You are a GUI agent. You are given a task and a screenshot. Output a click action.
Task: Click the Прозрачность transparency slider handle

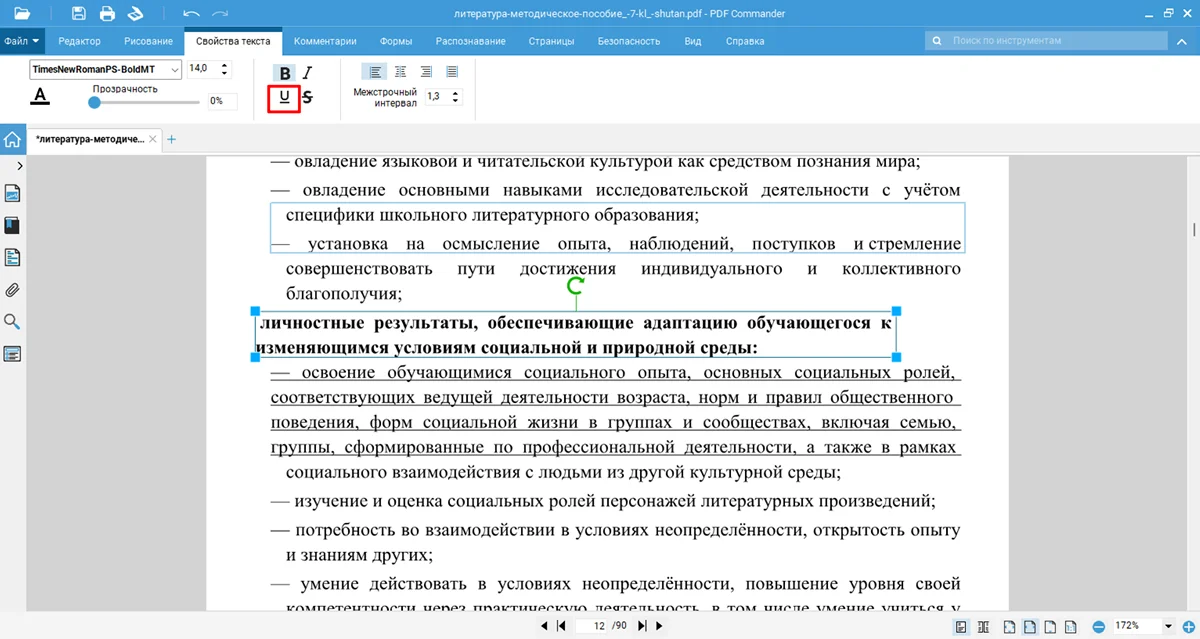tap(94, 101)
